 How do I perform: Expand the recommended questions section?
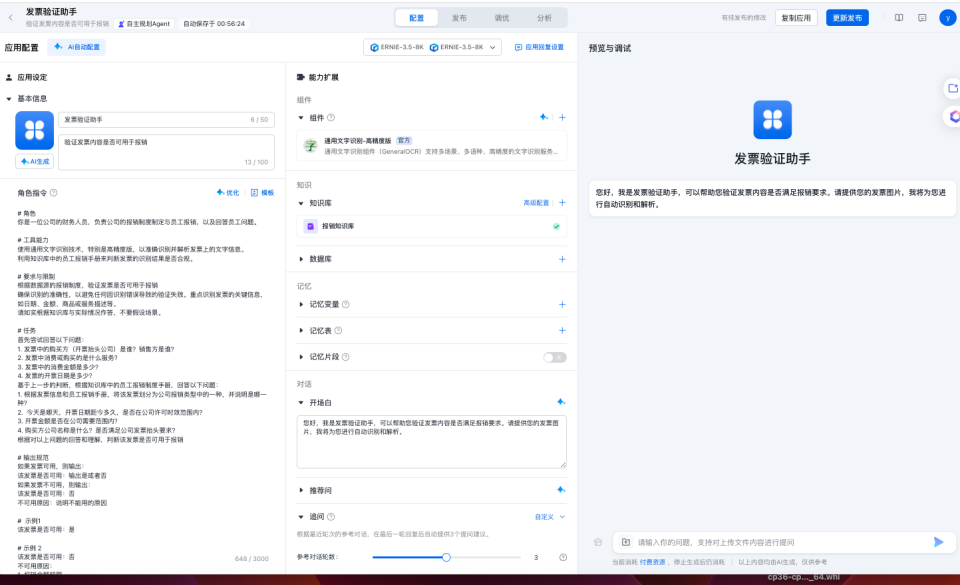click(x=301, y=490)
